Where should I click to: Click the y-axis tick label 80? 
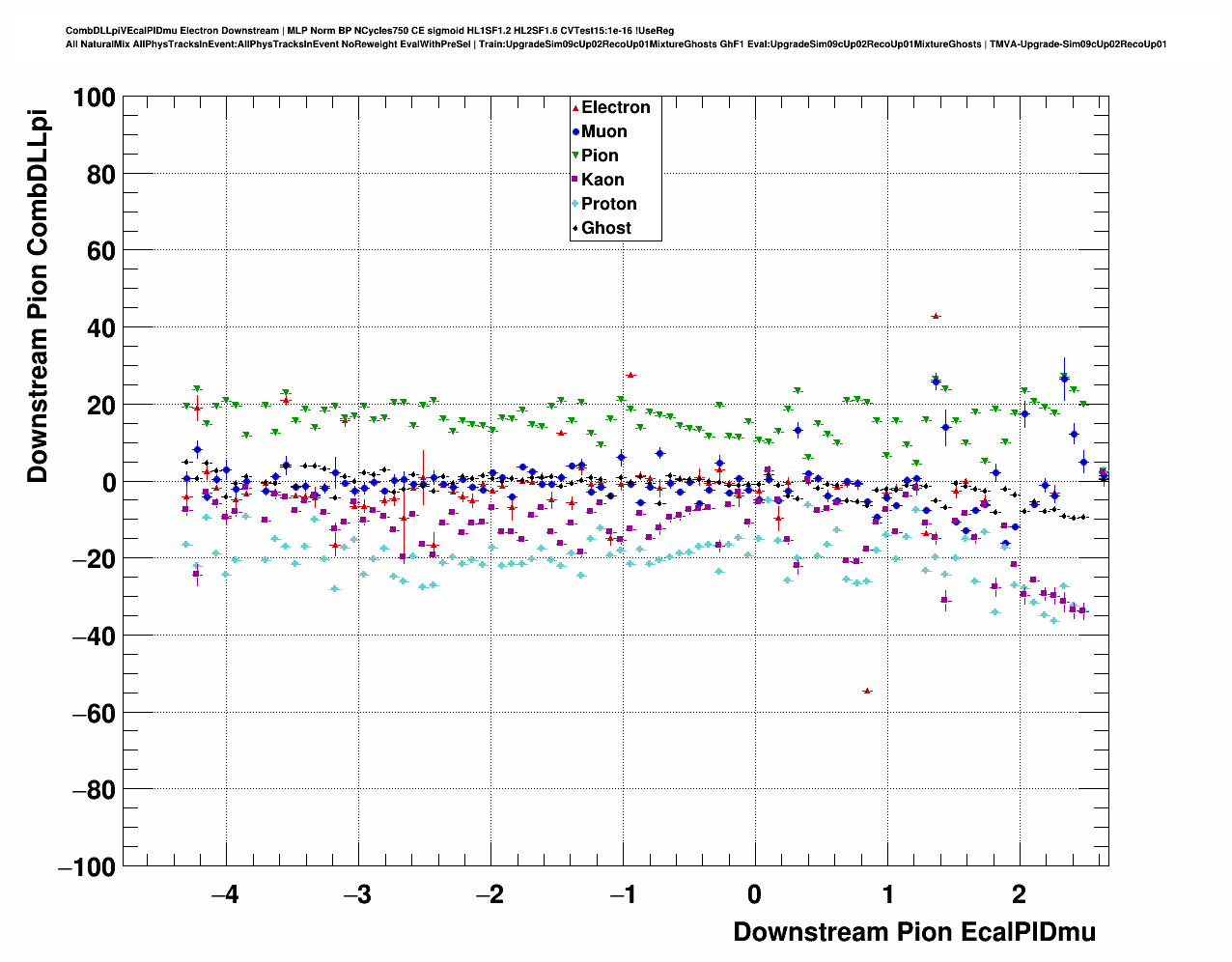101,175
